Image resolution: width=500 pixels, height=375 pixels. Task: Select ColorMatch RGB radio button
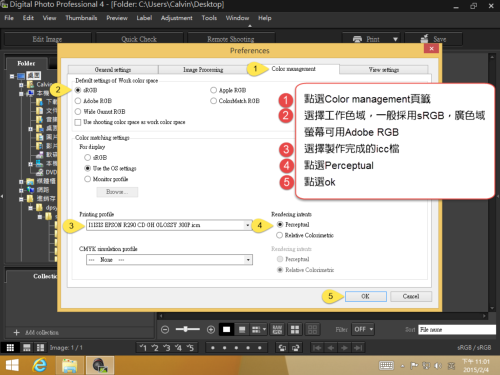(x=213, y=101)
